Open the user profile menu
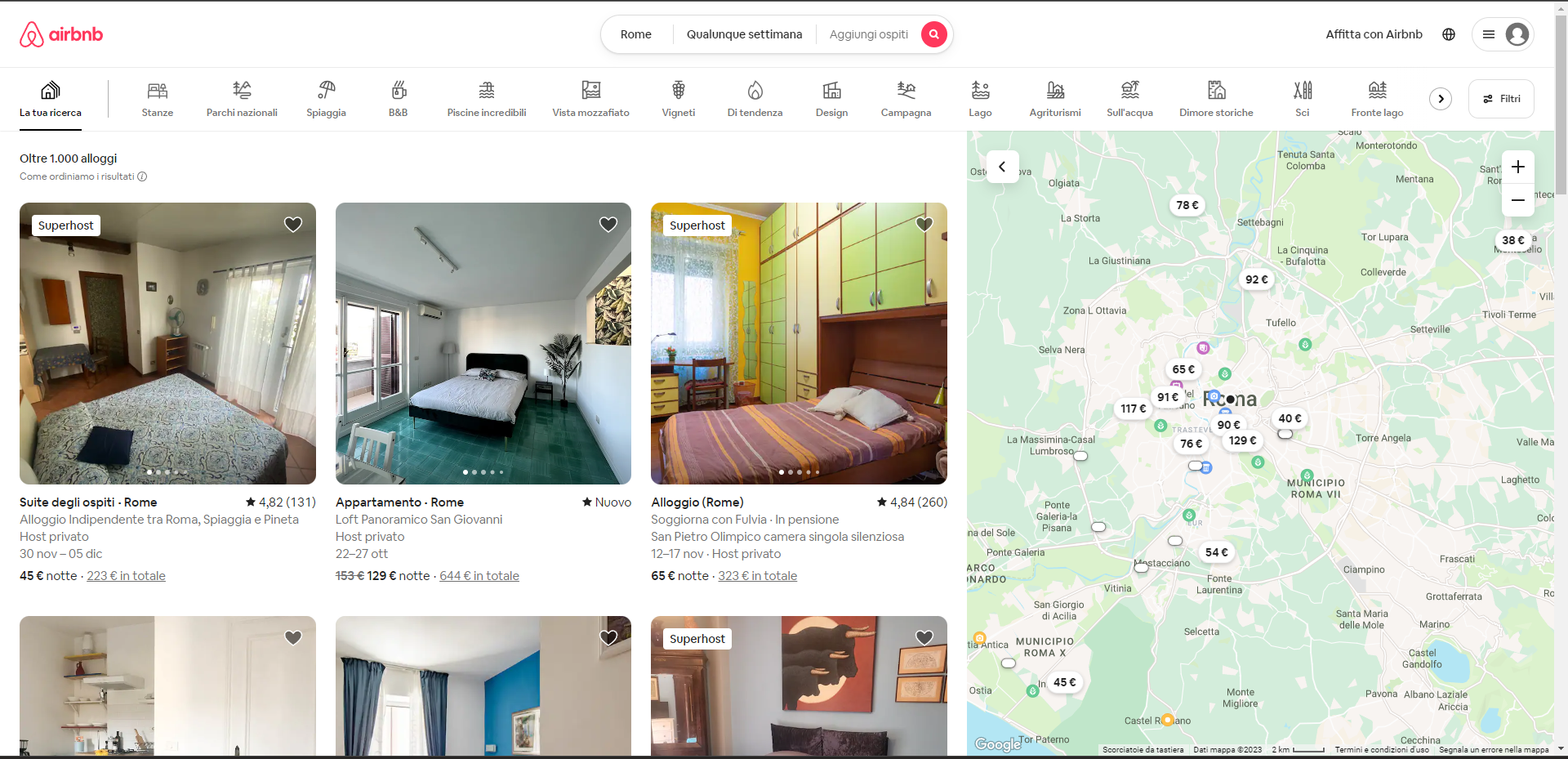This screenshot has height=759, width=1568. click(1503, 34)
